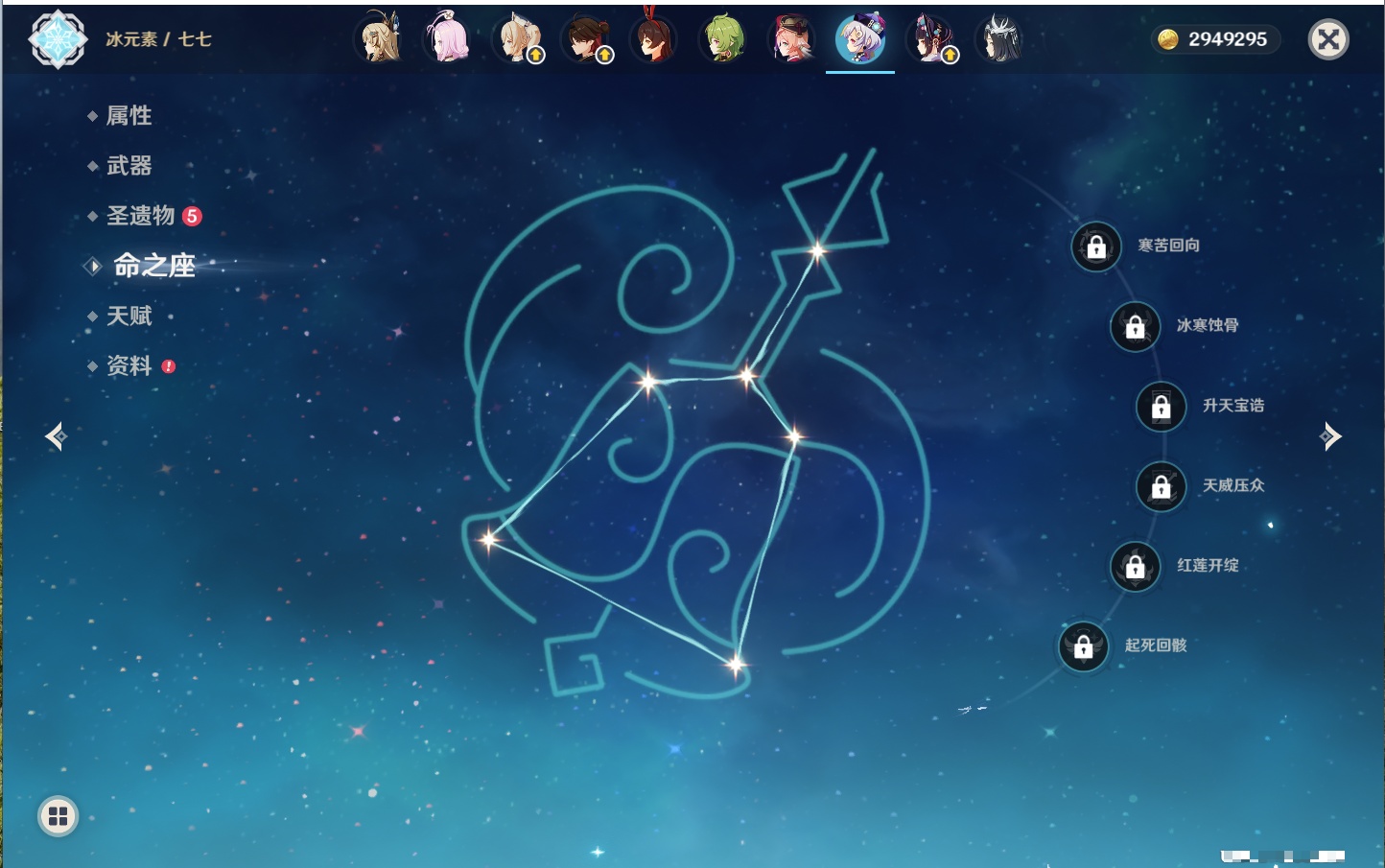Image resolution: width=1385 pixels, height=868 pixels.
Task: Click the lock icon for 红莲开绽
Action: click(x=1135, y=567)
